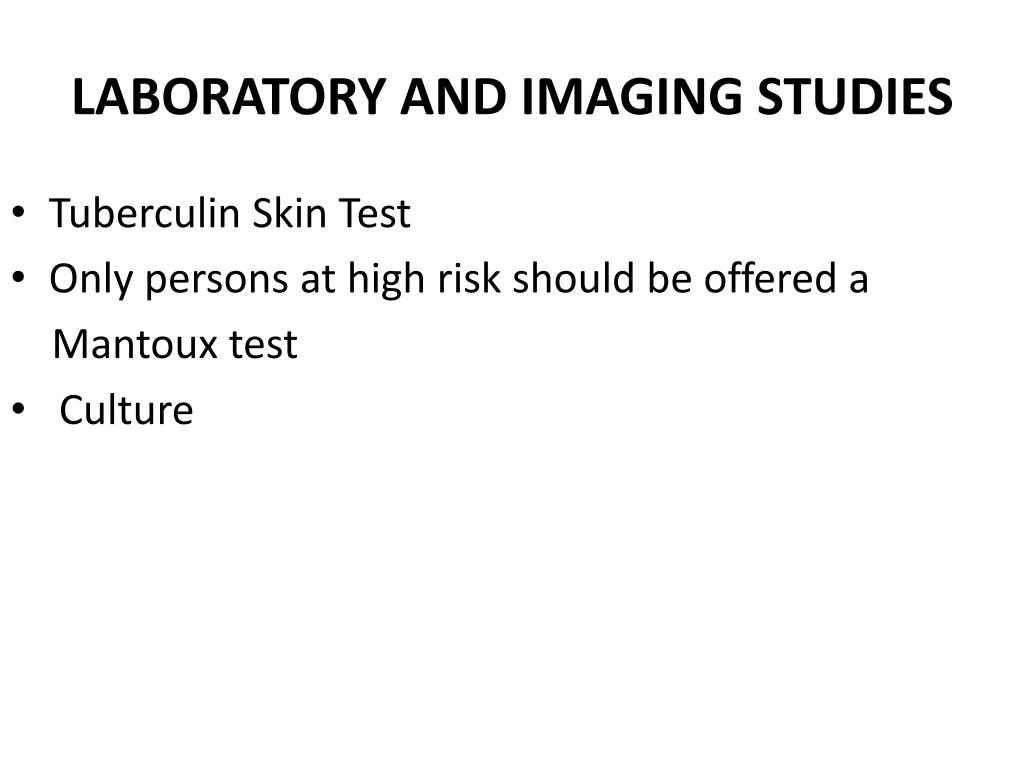Click the word Test in first bullet
Viewport: 1024px width, 768px height.
[x=374, y=213]
